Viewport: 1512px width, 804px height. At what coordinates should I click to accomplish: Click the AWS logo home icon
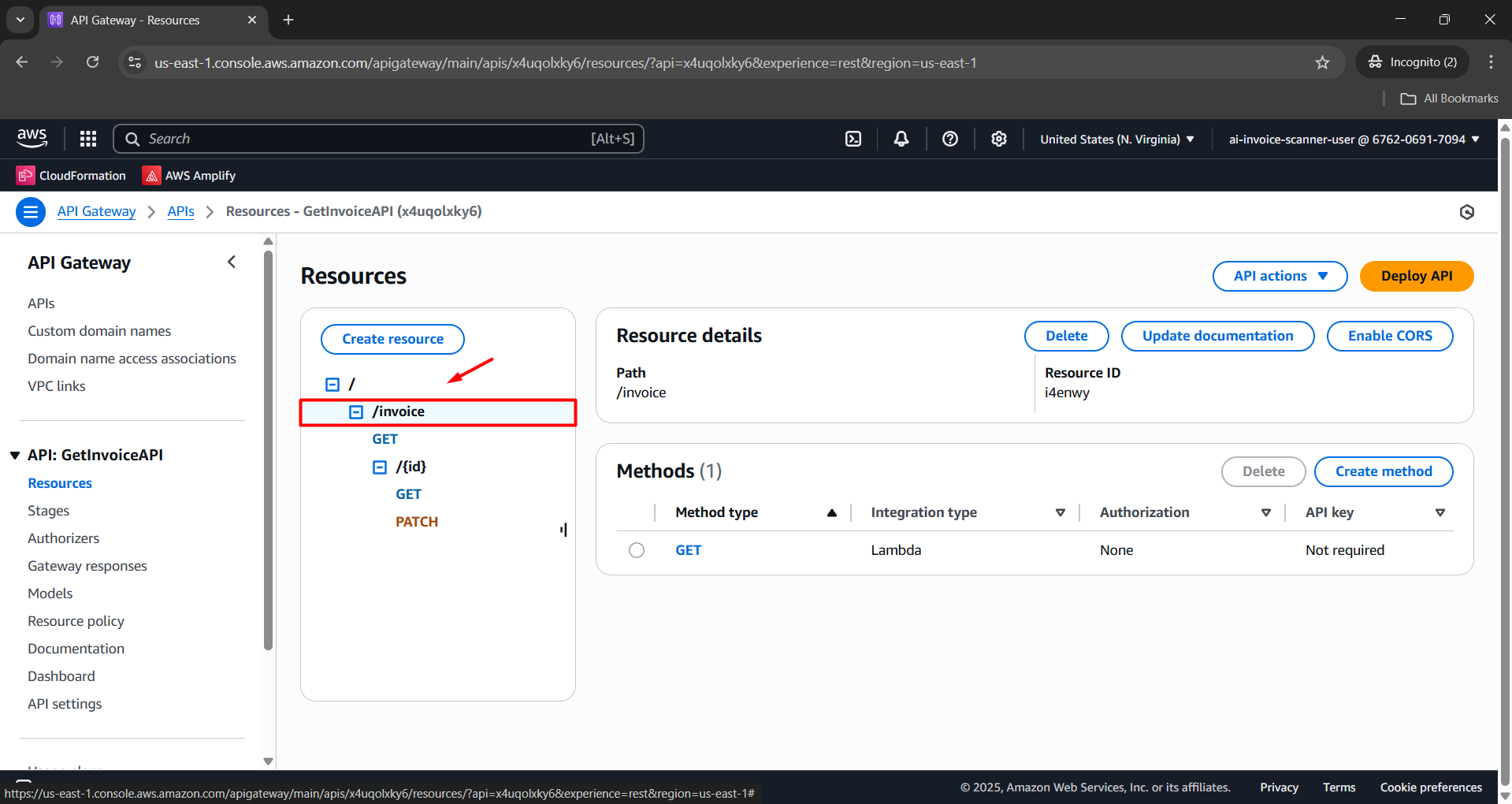coord(32,138)
